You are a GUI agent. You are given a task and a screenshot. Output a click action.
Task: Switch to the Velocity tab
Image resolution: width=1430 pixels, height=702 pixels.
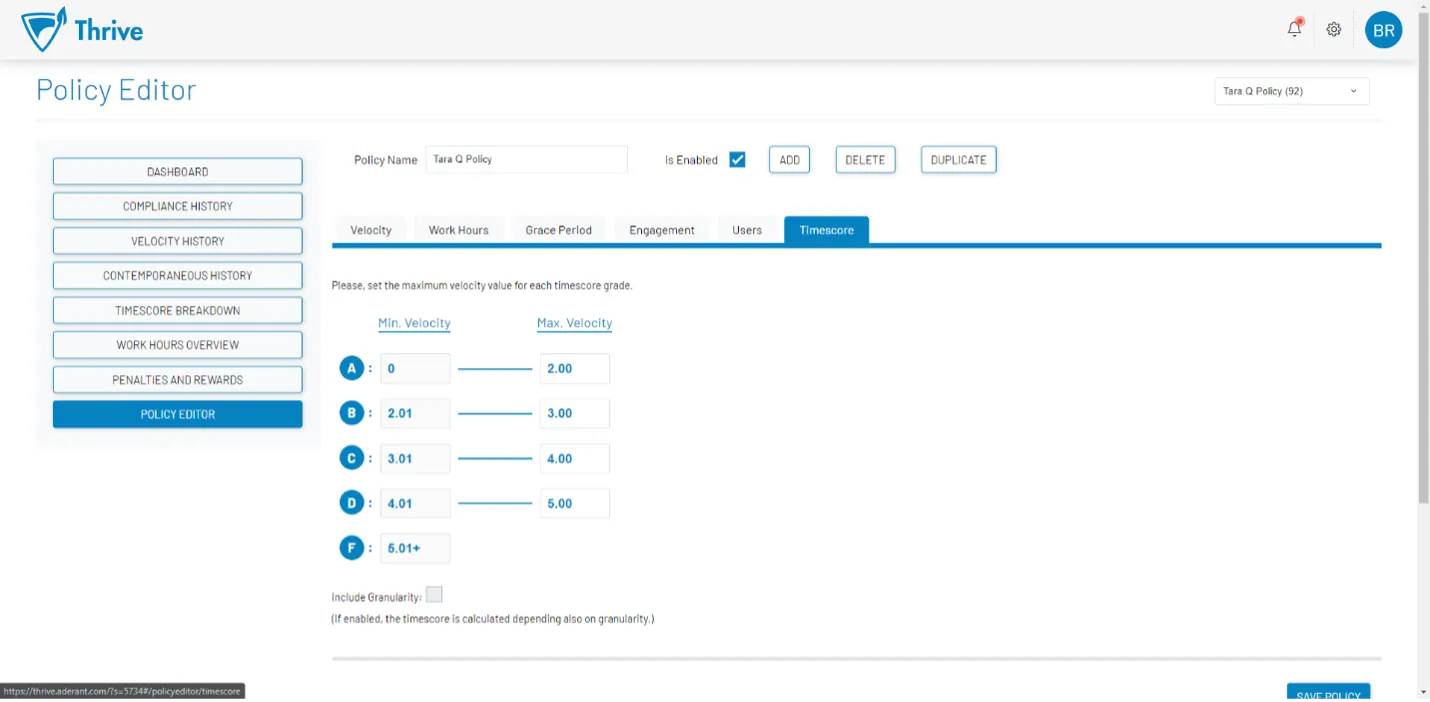point(370,230)
